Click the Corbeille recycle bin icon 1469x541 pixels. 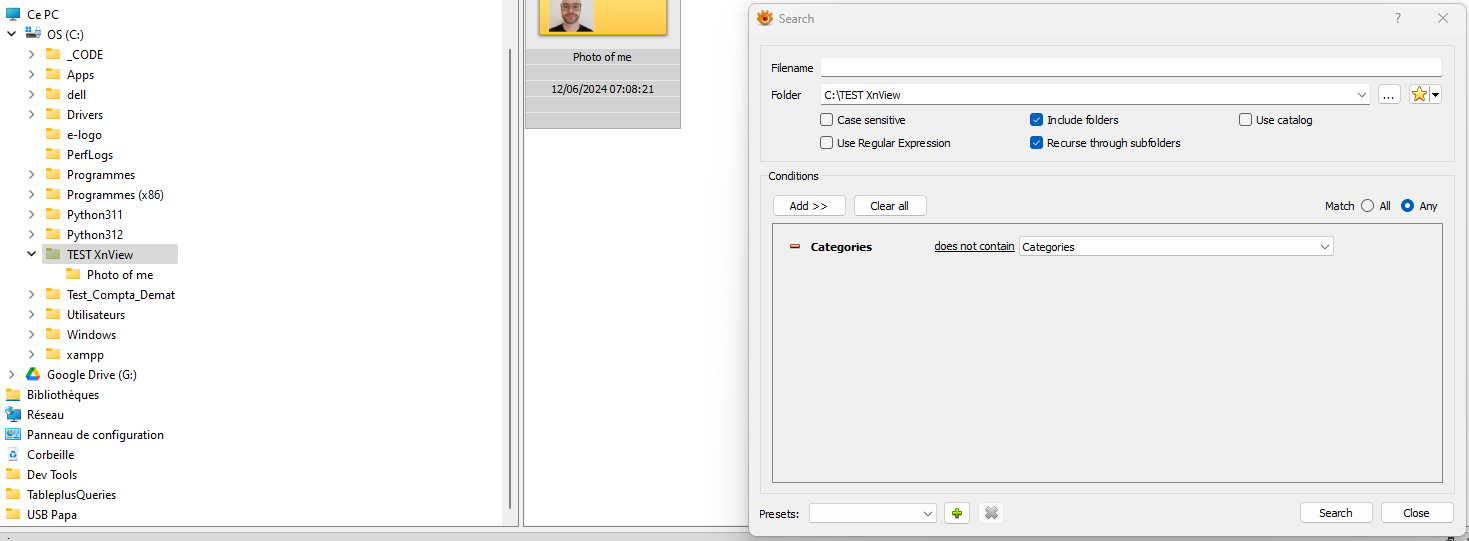point(13,454)
